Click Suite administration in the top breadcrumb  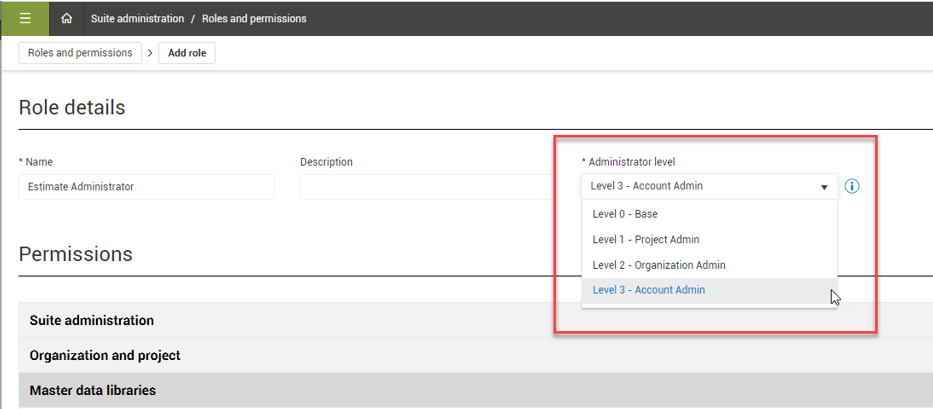pos(137,18)
